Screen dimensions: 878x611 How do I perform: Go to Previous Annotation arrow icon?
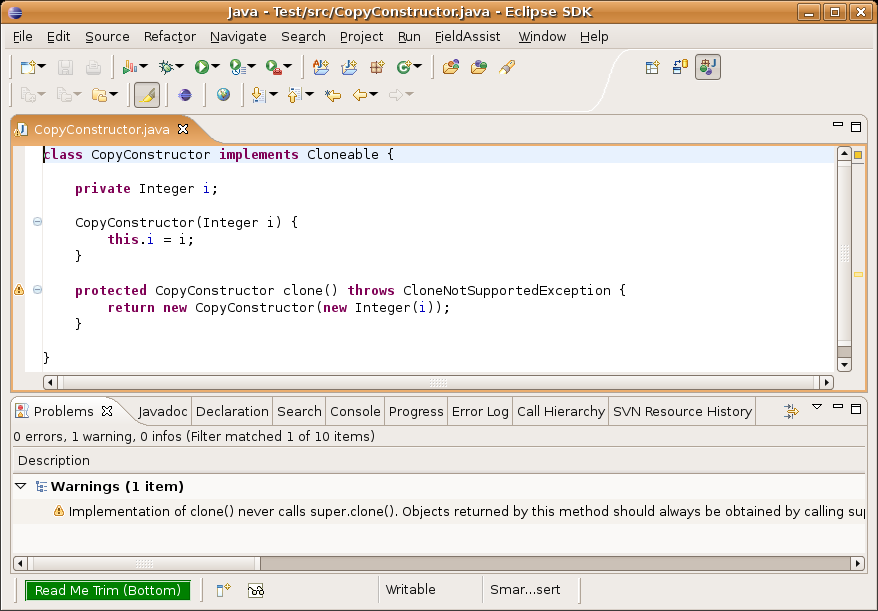pos(294,95)
